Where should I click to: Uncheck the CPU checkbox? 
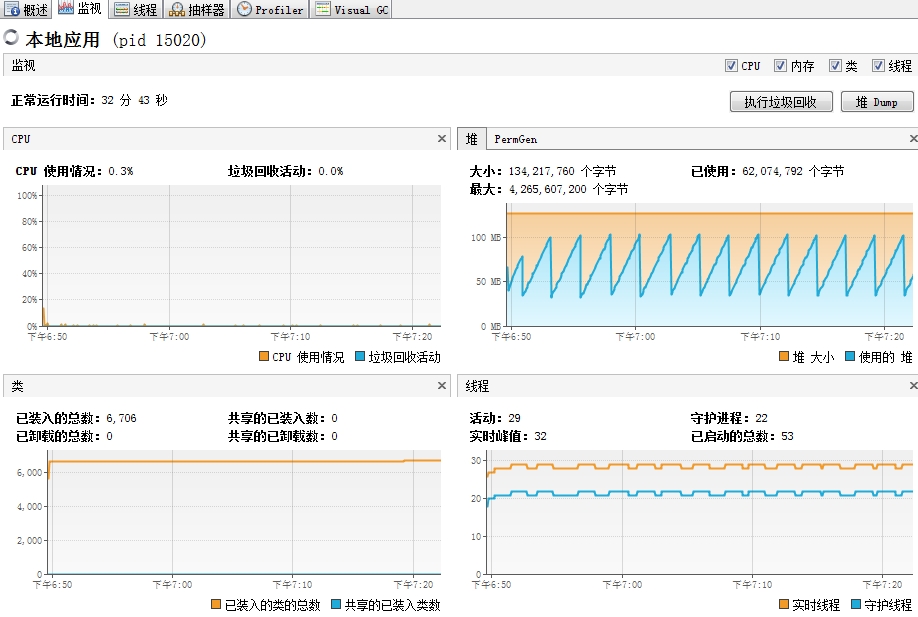(731, 66)
